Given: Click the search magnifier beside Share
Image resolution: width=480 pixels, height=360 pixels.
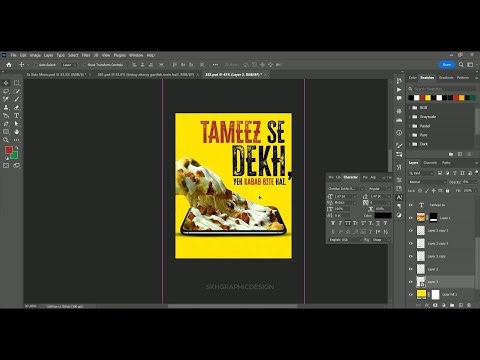Looking at the screenshot, I should tap(461, 65).
